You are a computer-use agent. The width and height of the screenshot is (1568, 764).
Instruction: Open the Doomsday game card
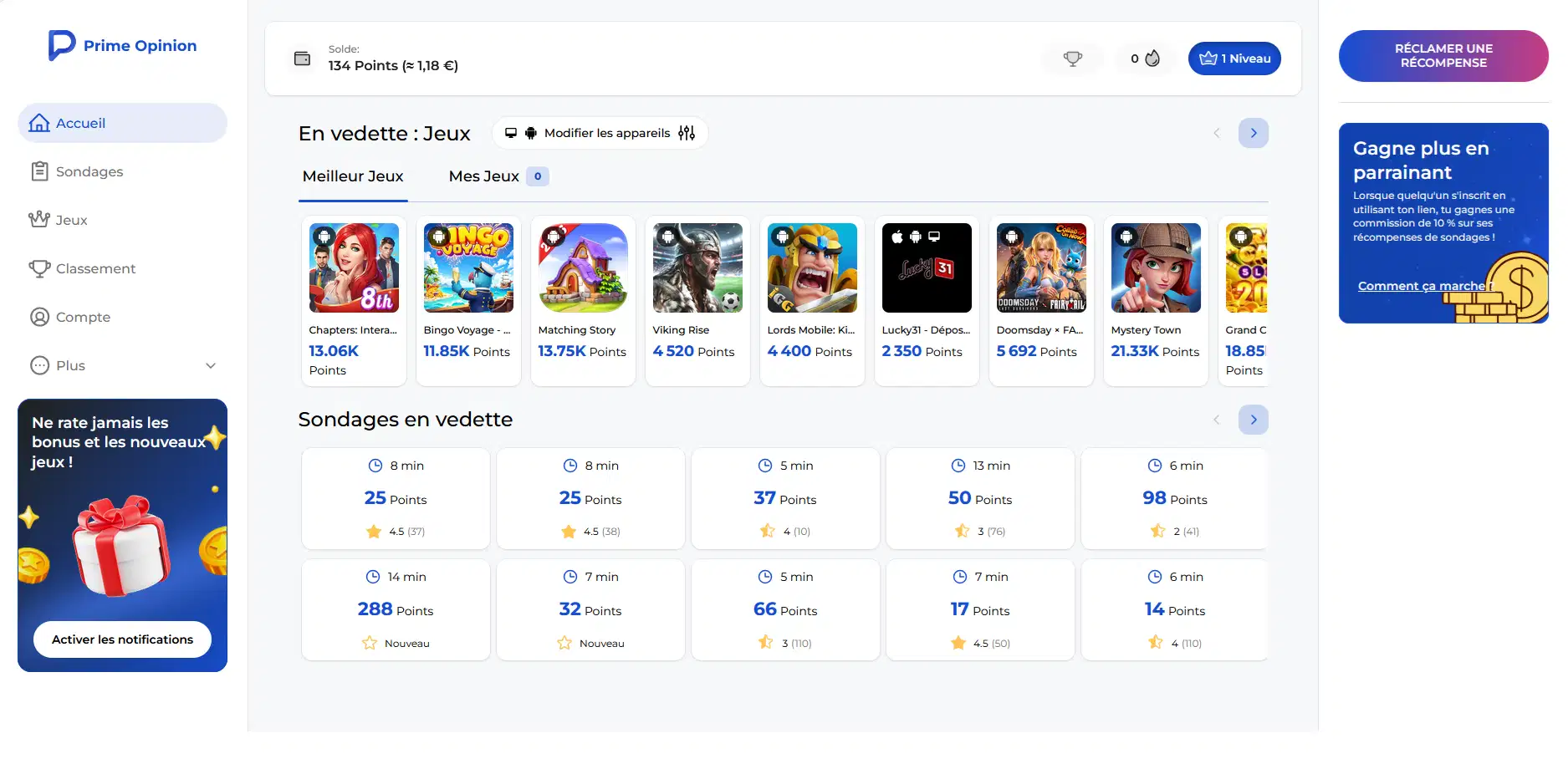point(1041,301)
